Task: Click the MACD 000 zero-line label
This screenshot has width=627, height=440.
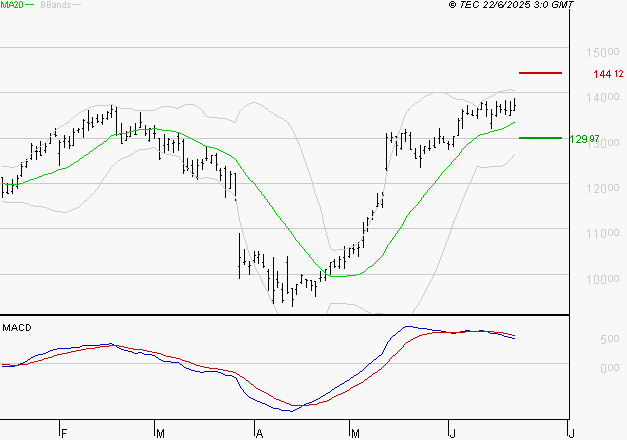Action: coord(610,368)
